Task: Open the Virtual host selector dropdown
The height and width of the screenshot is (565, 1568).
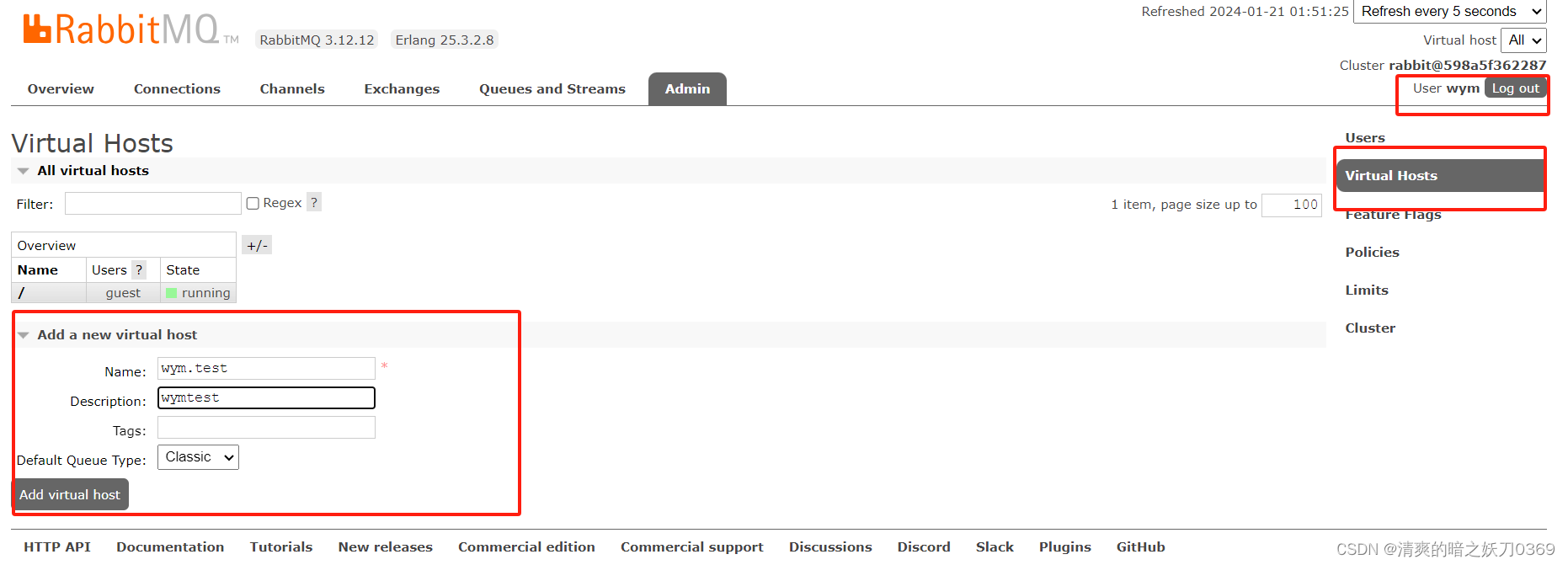Action: [1523, 40]
